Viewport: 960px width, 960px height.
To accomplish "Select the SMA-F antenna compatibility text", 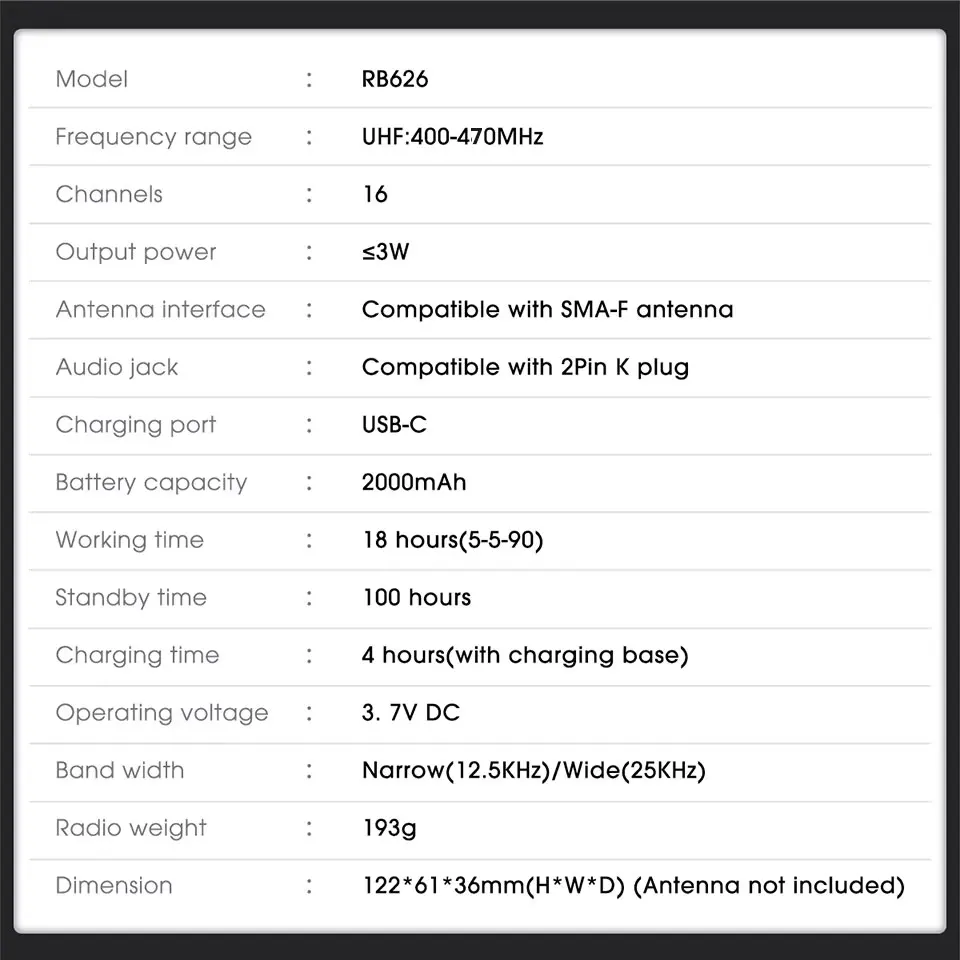I will pyautogui.click(x=547, y=310).
